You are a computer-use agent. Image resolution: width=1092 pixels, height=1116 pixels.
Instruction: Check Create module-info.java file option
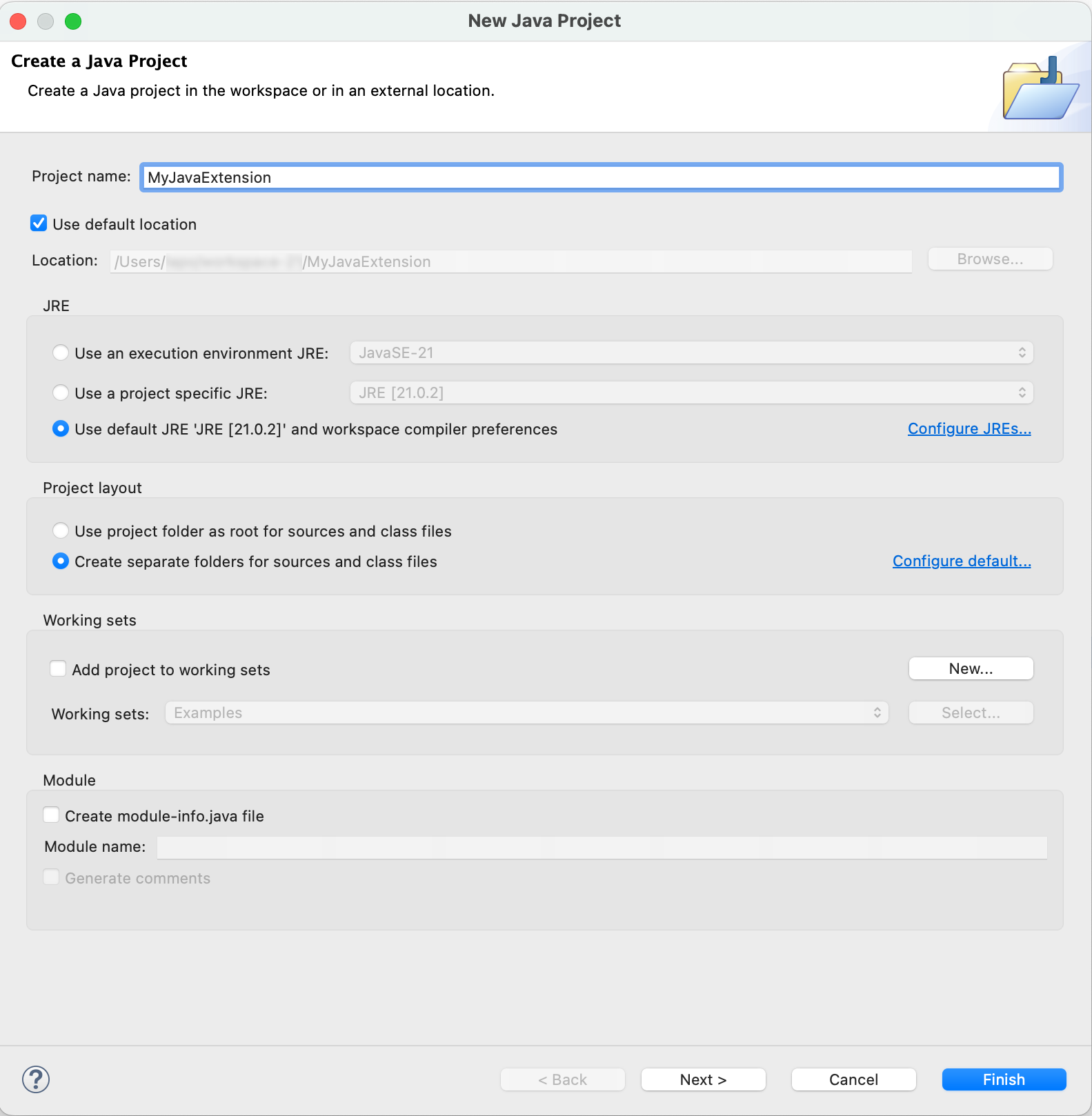pos(52,815)
